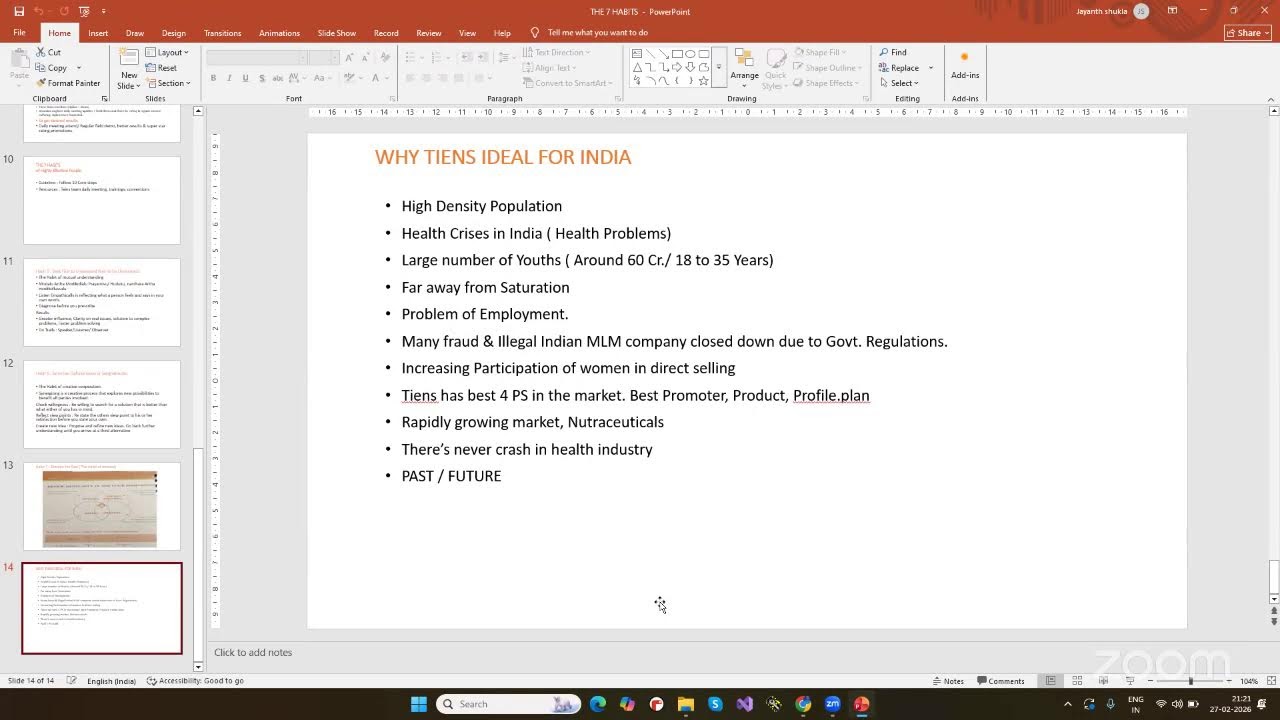Click the Add-ins button
This screenshot has width=1280, height=720.
(x=965, y=65)
